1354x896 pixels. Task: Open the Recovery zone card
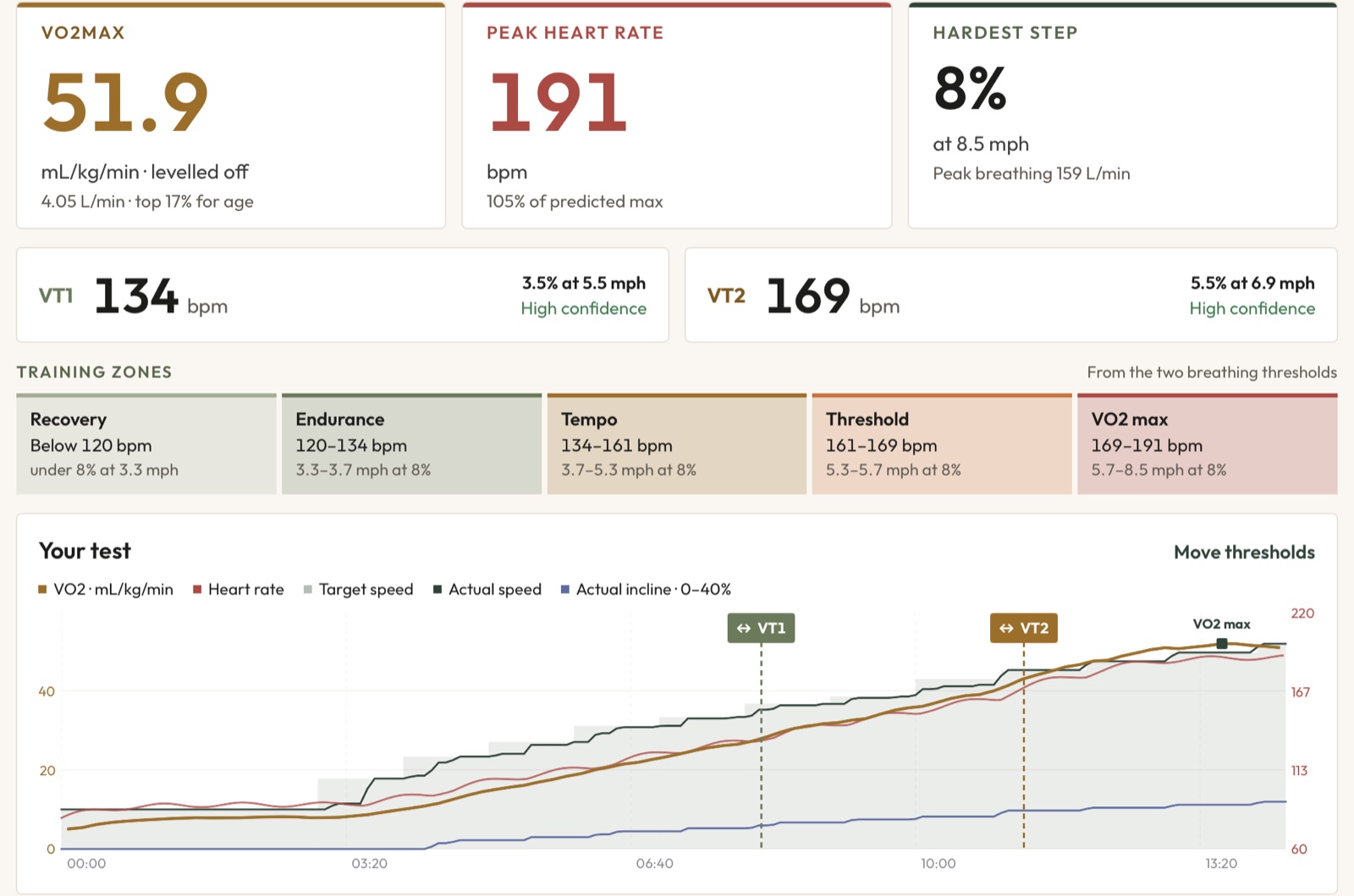pyautogui.click(x=146, y=443)
